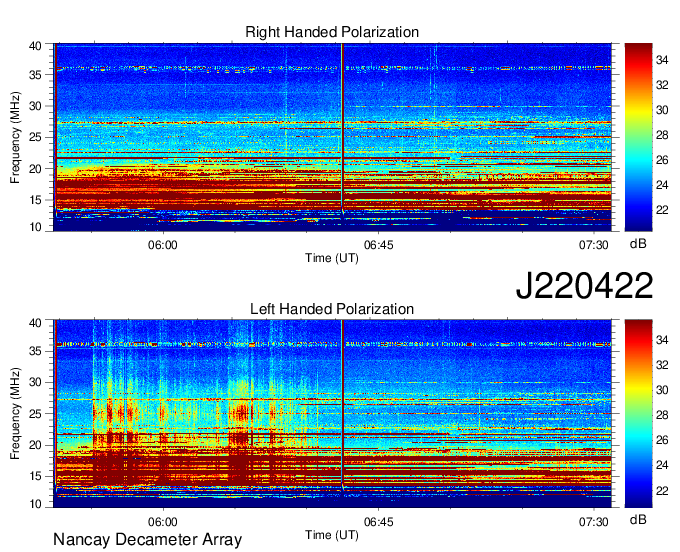The height and width of the screenshot is (552, 680).
Task: Click the 32 value on bottom colorbar
Action: click(662, 365)
